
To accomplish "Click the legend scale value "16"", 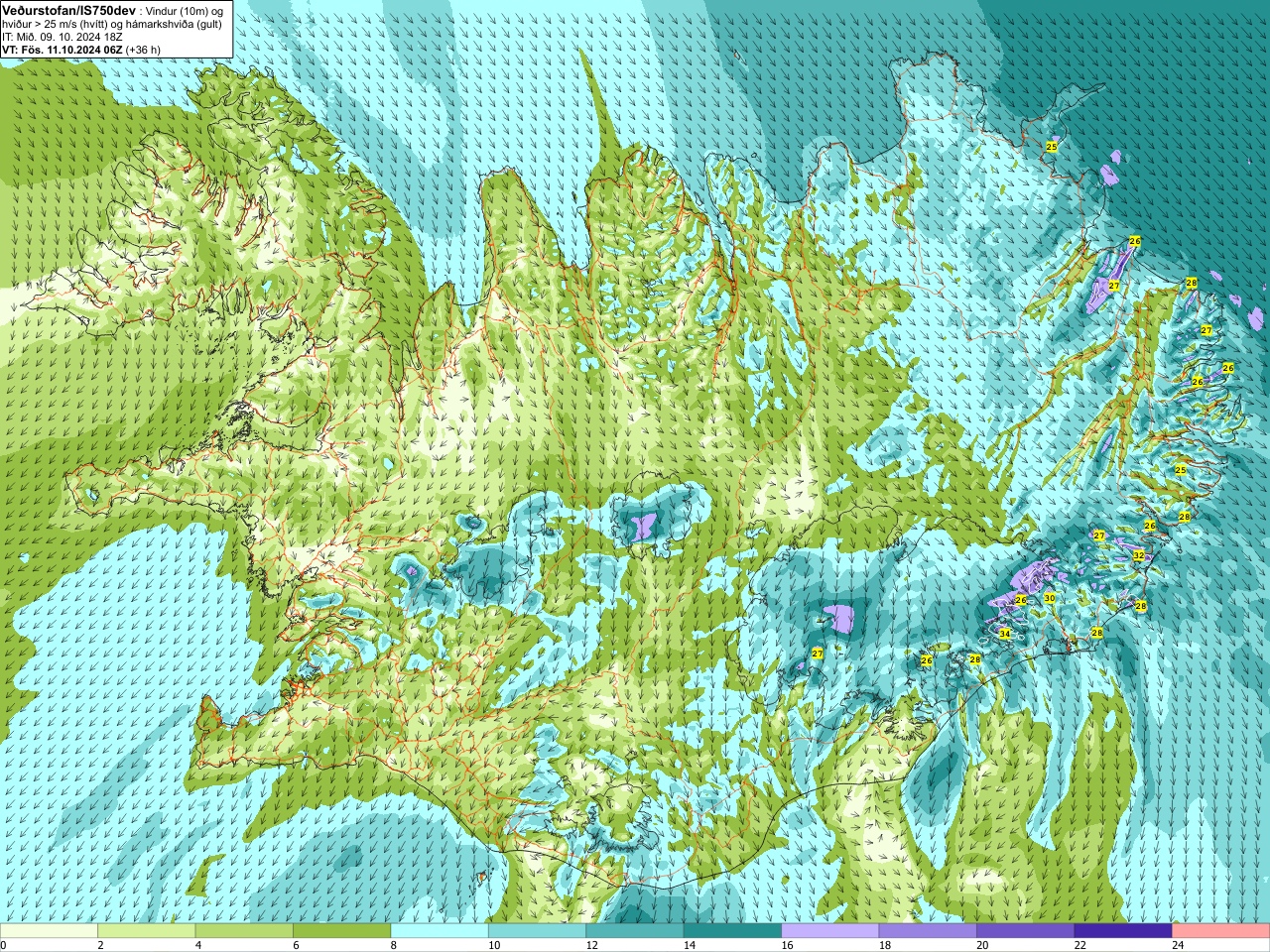I will tap(787, 945).
